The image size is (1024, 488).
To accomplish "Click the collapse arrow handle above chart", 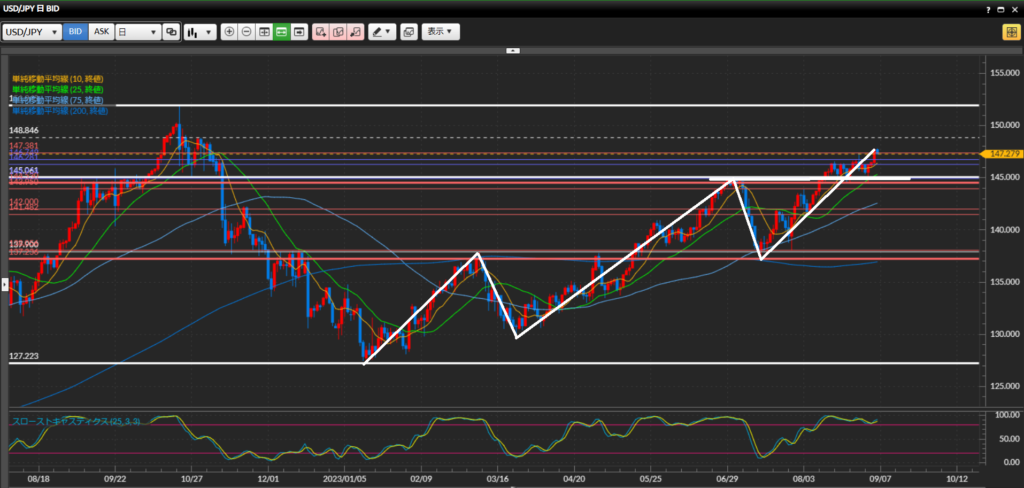I will [512, 49].
